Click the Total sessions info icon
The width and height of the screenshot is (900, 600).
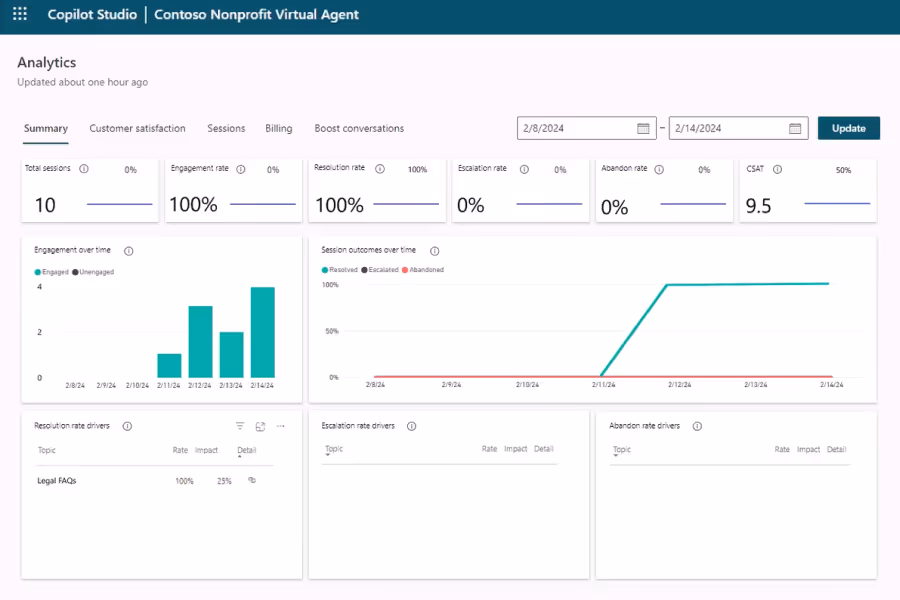coord(84,169)
